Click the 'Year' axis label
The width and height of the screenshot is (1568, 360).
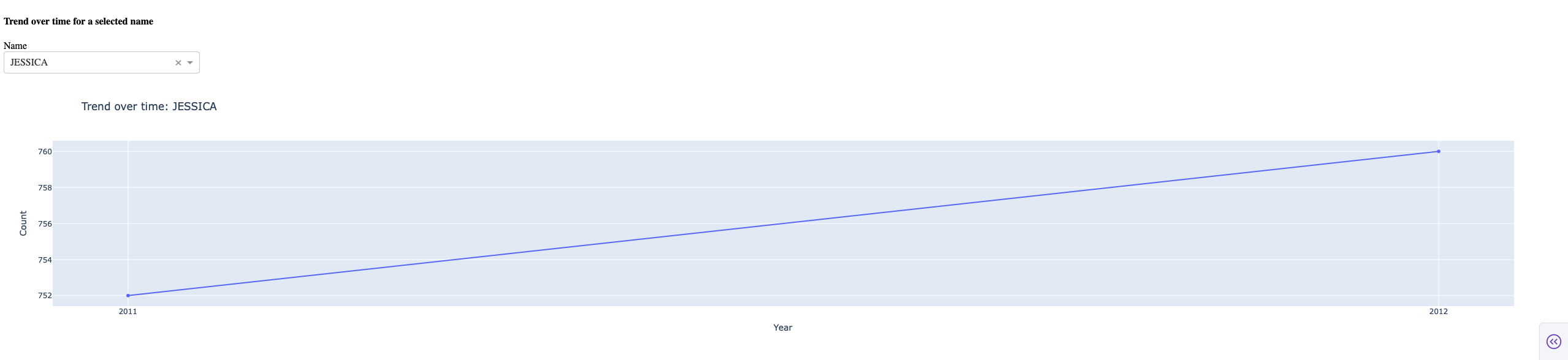tap(783, 328)
